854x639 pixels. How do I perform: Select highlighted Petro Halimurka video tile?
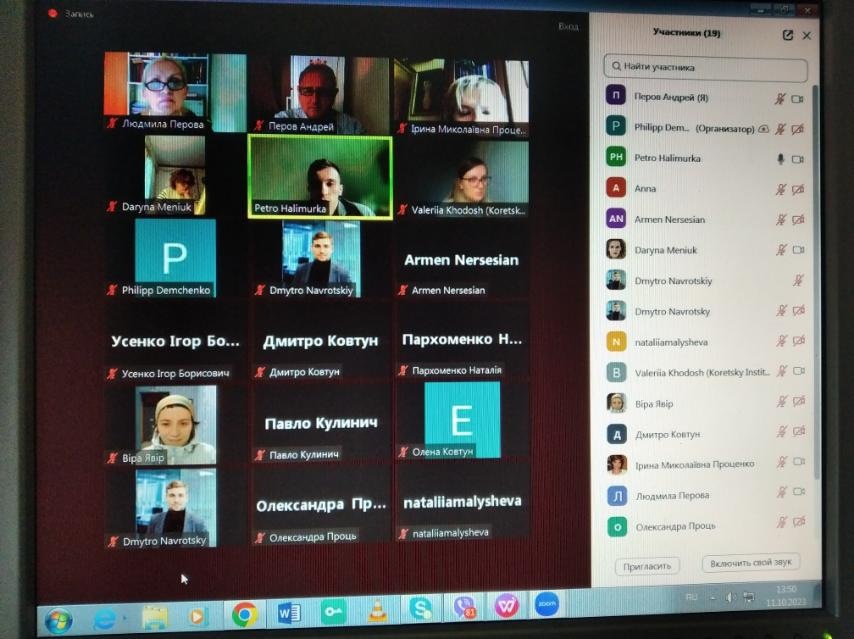320,177
